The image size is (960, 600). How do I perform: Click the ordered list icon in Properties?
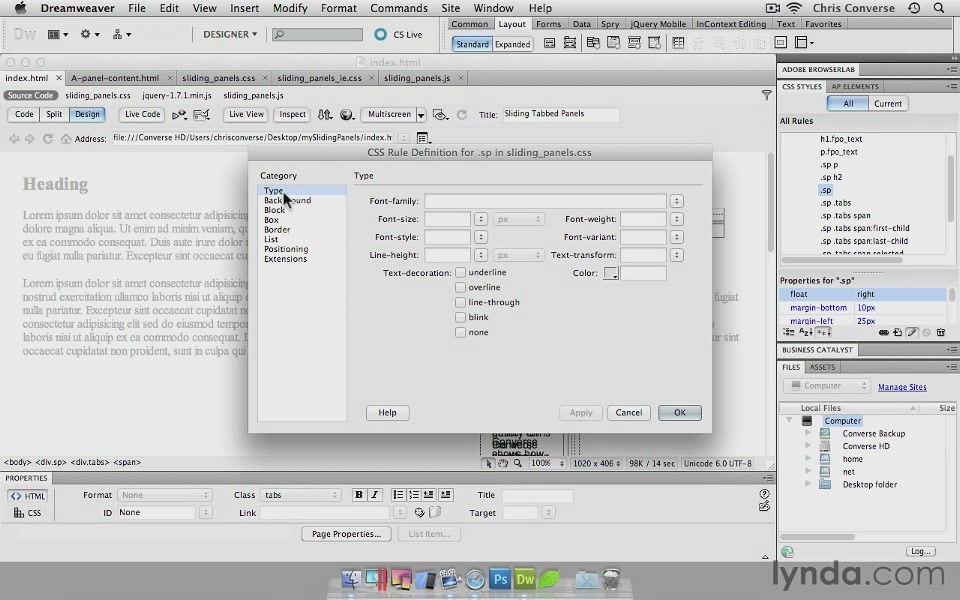(414, 495)
